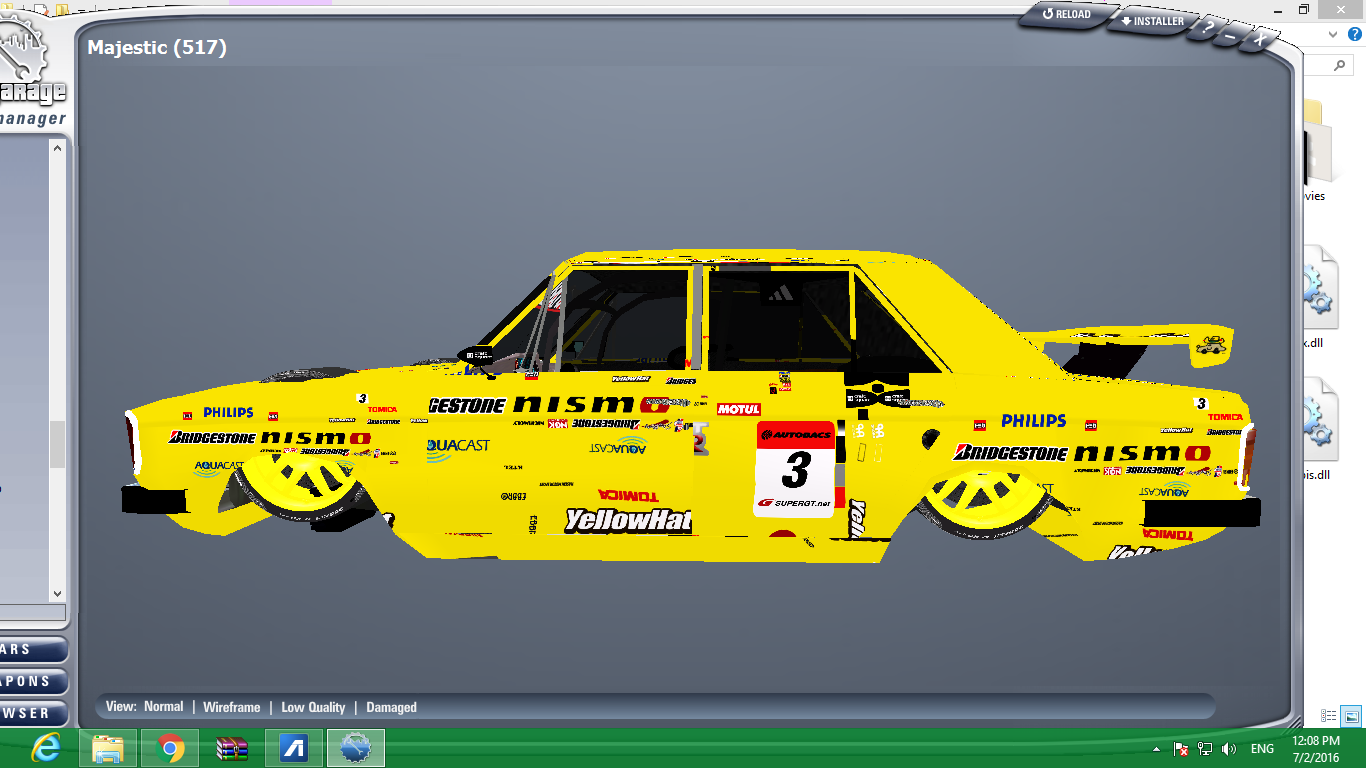Open network status tray icon
The image size is (1366, 768).
tap(1205, 749)
